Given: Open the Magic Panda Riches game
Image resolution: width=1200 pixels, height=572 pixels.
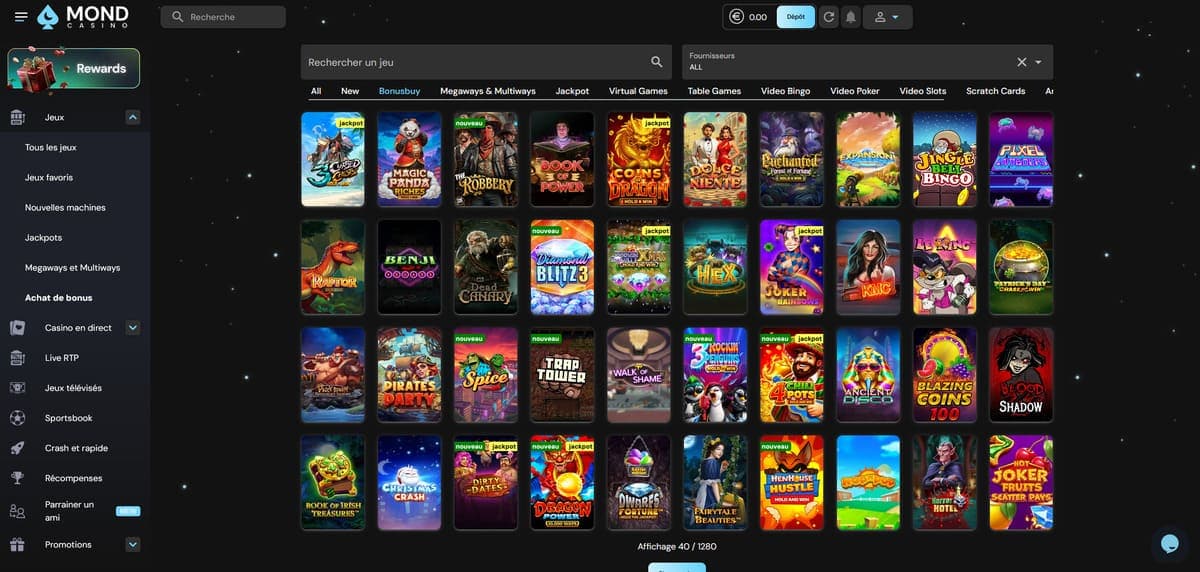Looking at the screenshot, I should [409, 159].
